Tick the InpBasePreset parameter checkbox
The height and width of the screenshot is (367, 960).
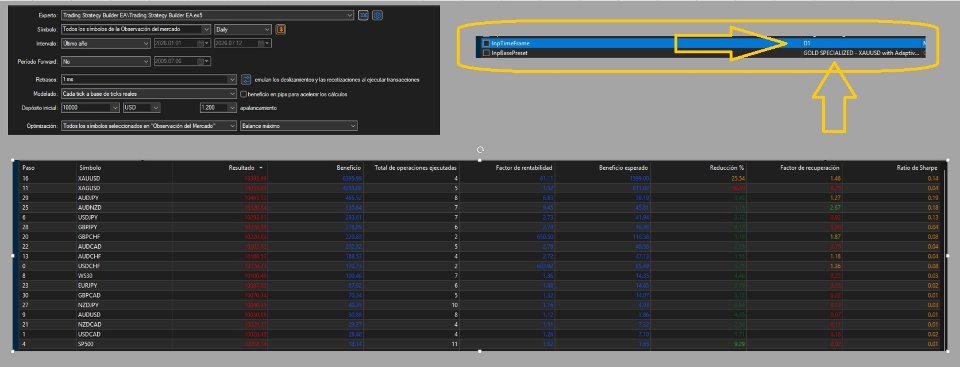pyautogui.click(x=486, y=53)
